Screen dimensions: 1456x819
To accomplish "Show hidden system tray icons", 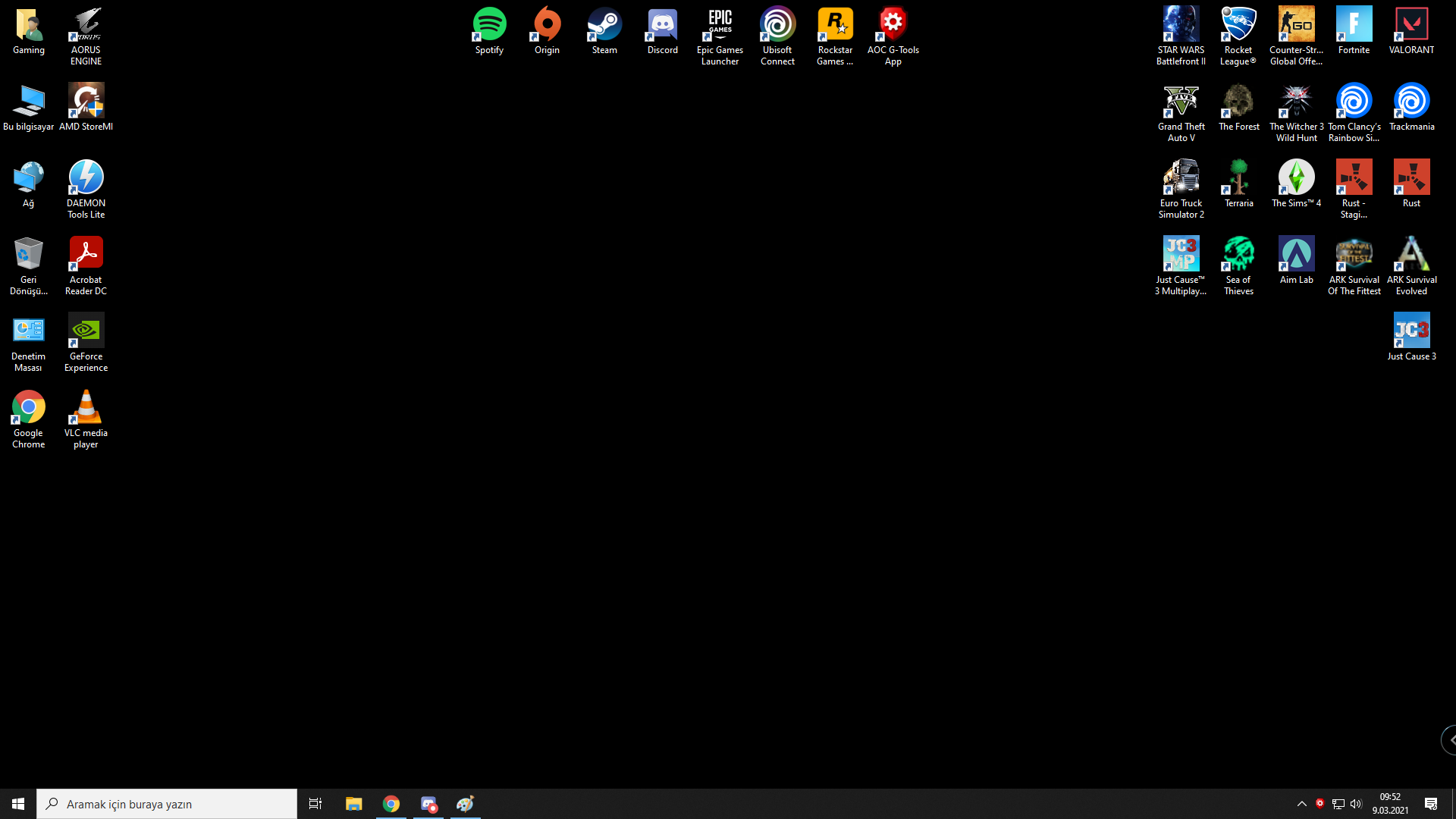I will click(1302, 804).
